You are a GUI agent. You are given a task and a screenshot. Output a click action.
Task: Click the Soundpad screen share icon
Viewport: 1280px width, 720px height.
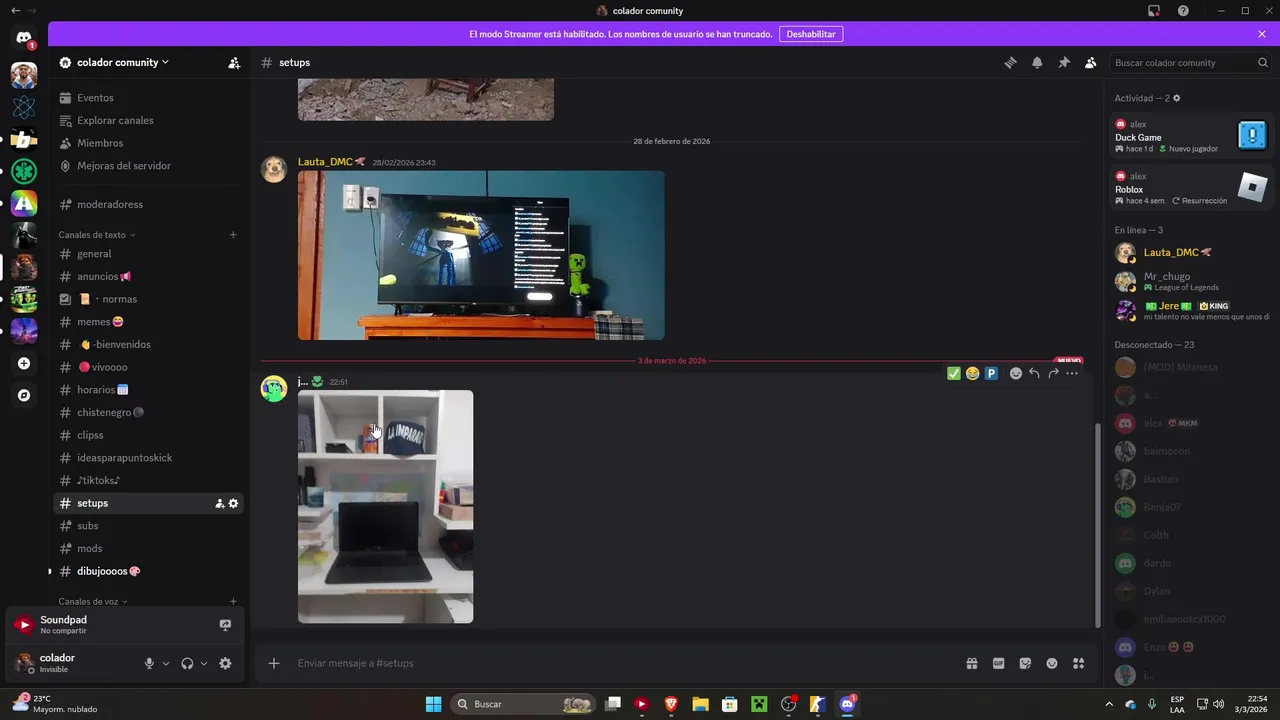[225, 625]
